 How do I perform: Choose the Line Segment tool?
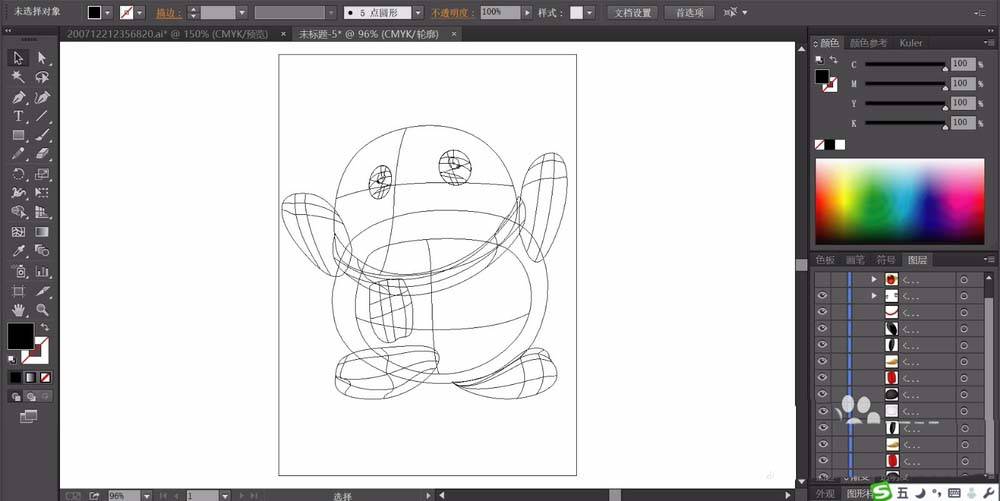[42, 116]
